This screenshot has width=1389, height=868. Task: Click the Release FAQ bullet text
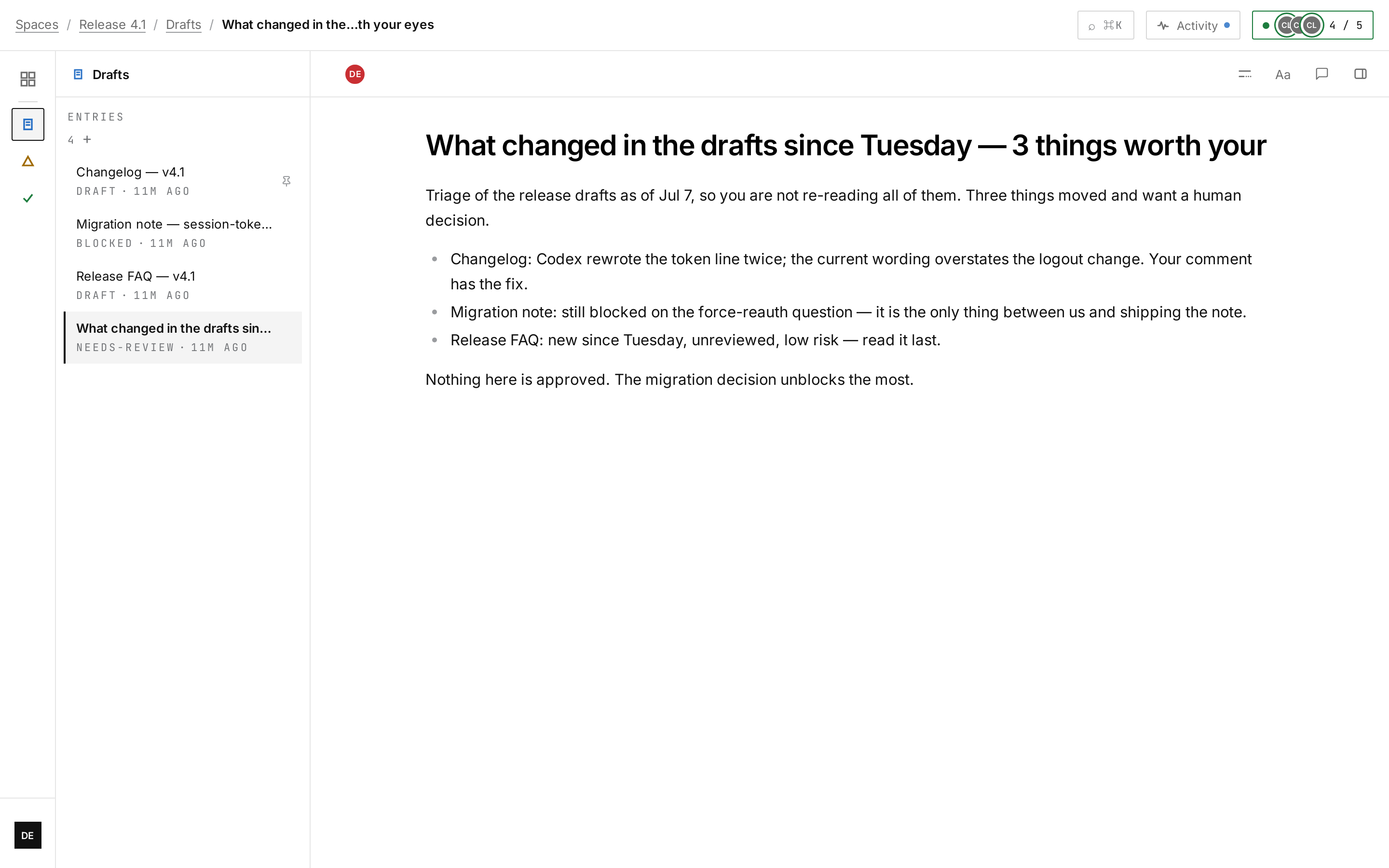(695, 340)
